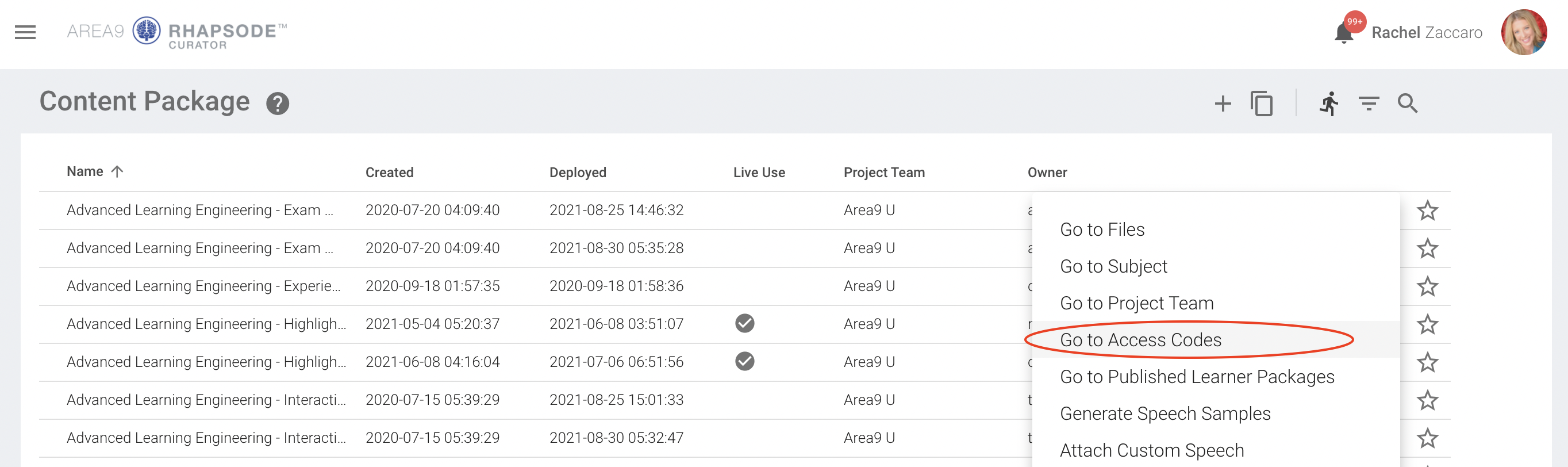Open the search icon
Viewport: 1568px width, 467px height.
coord(1407,104)
